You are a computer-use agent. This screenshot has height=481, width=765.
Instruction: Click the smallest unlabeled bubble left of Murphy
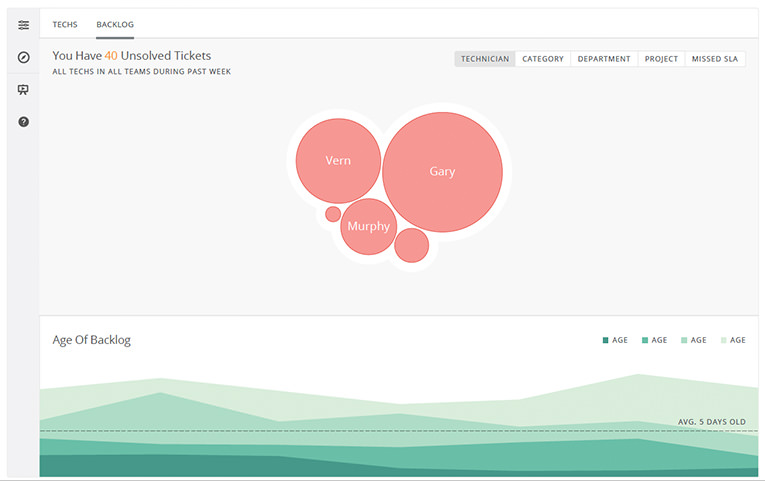click(333, 213)
